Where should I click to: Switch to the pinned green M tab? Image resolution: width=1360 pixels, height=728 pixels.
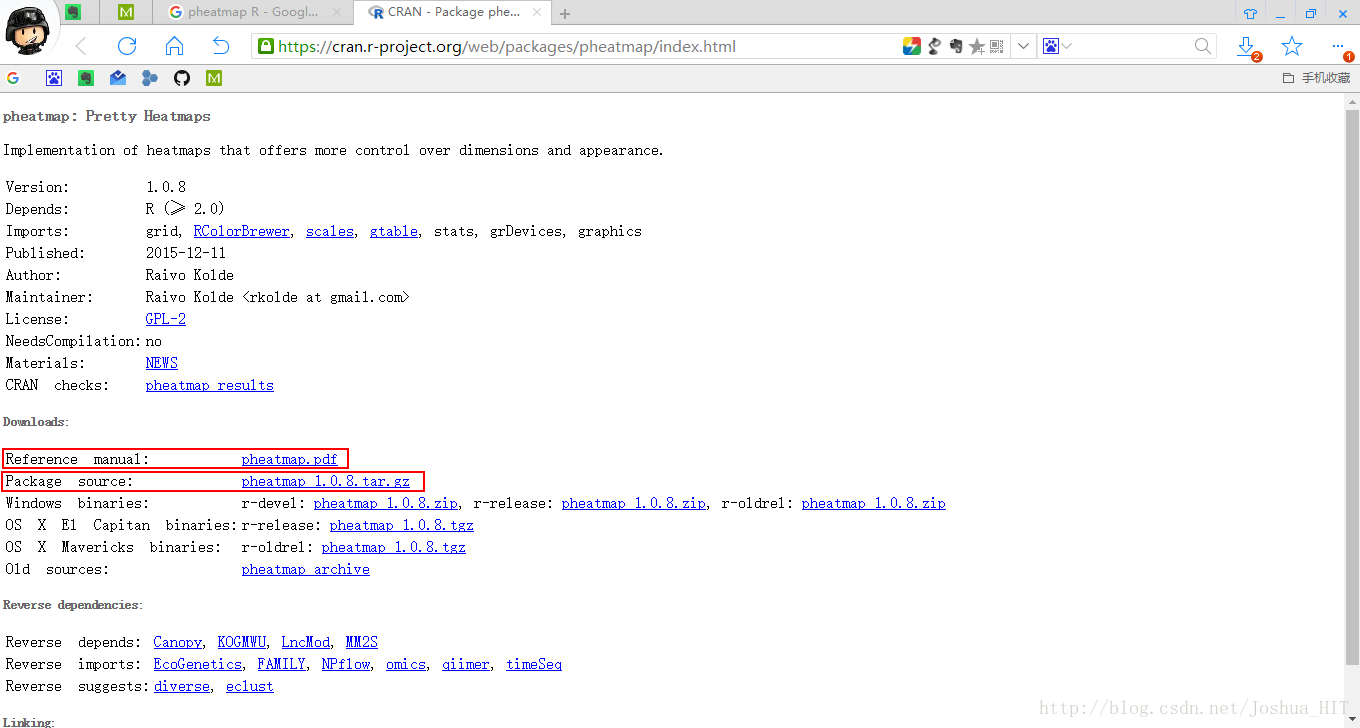[126, 13]
